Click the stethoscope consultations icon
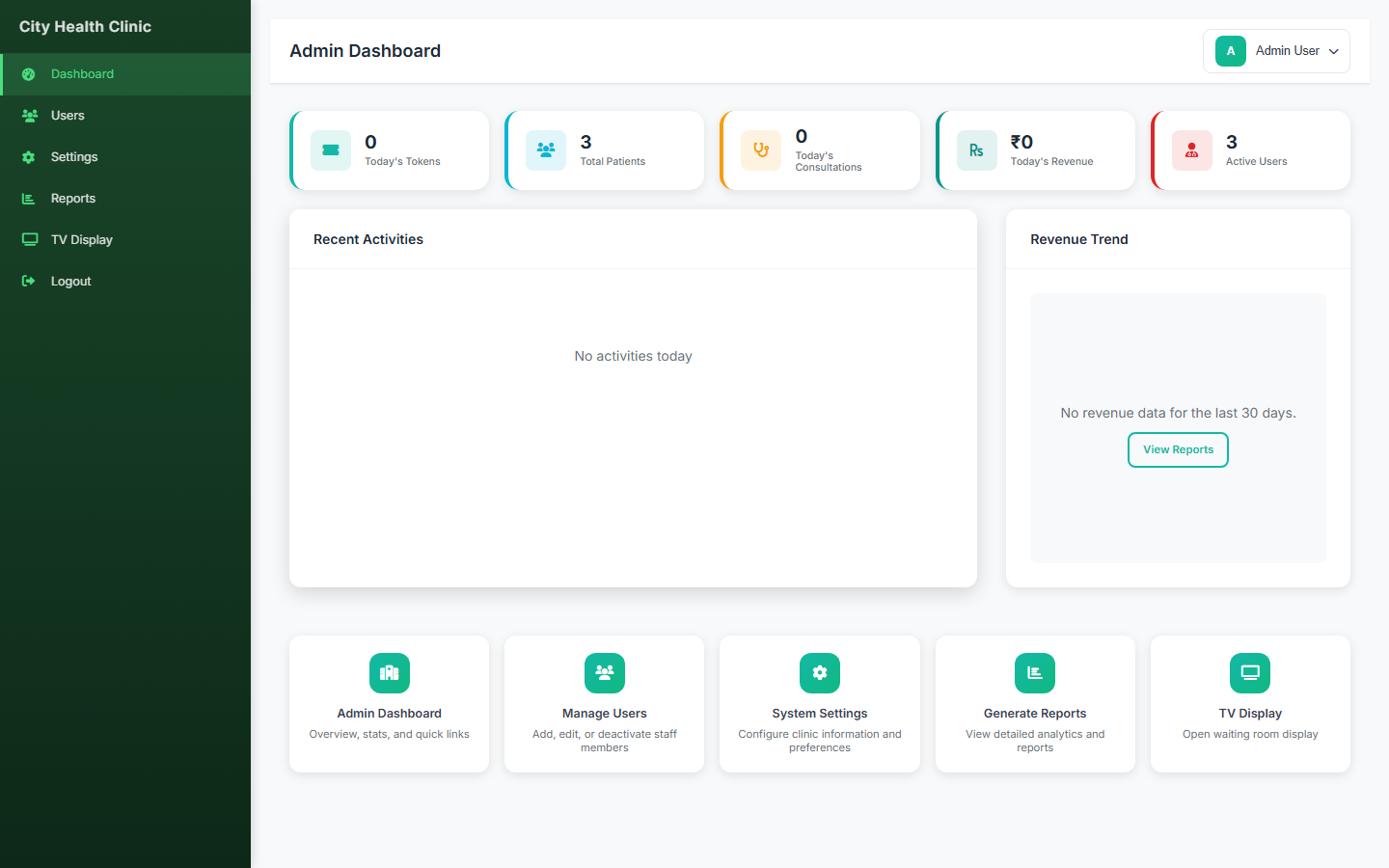 click(761, 150)
